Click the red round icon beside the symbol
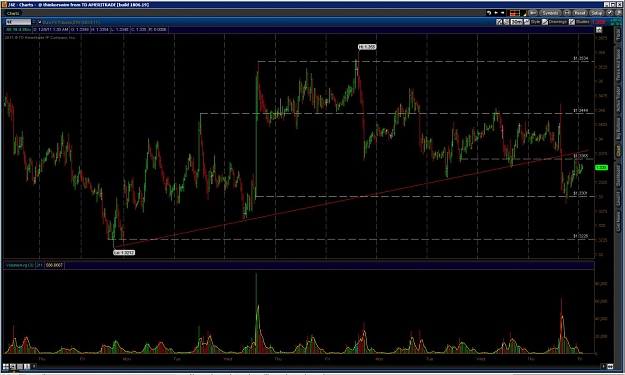Screen dimensions: 625x375 pos(39,22)
